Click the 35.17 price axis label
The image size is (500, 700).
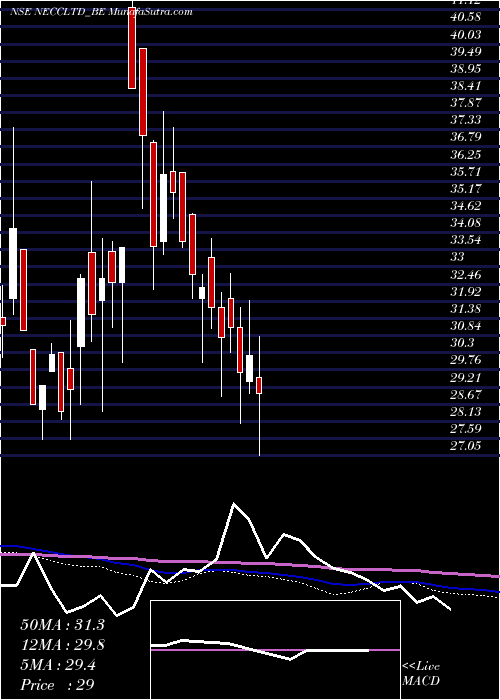(467, 189)
